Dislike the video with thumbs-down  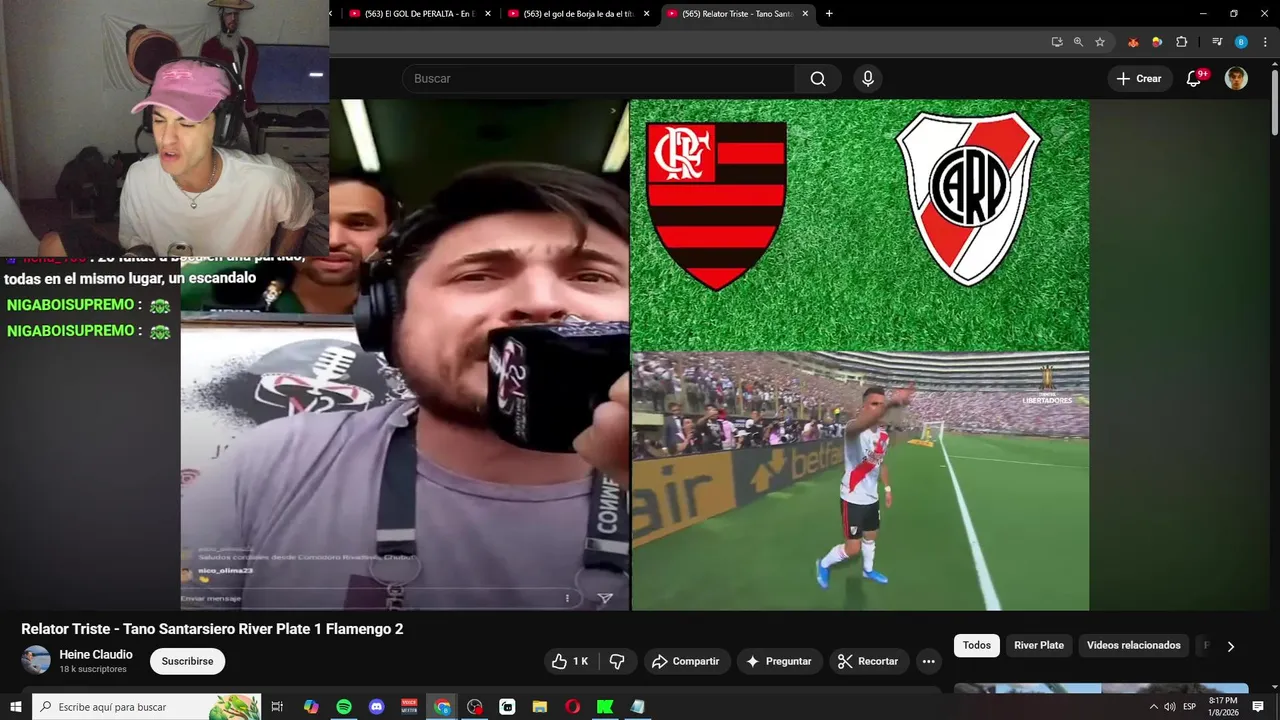pos(617,661)
